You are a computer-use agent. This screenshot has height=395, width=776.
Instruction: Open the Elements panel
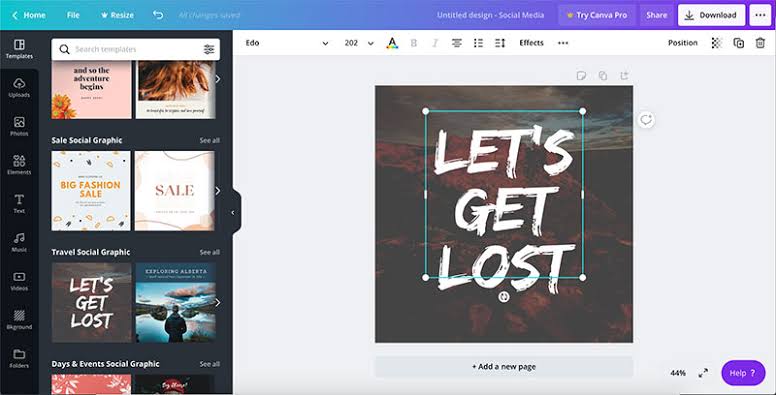(19, 165)
